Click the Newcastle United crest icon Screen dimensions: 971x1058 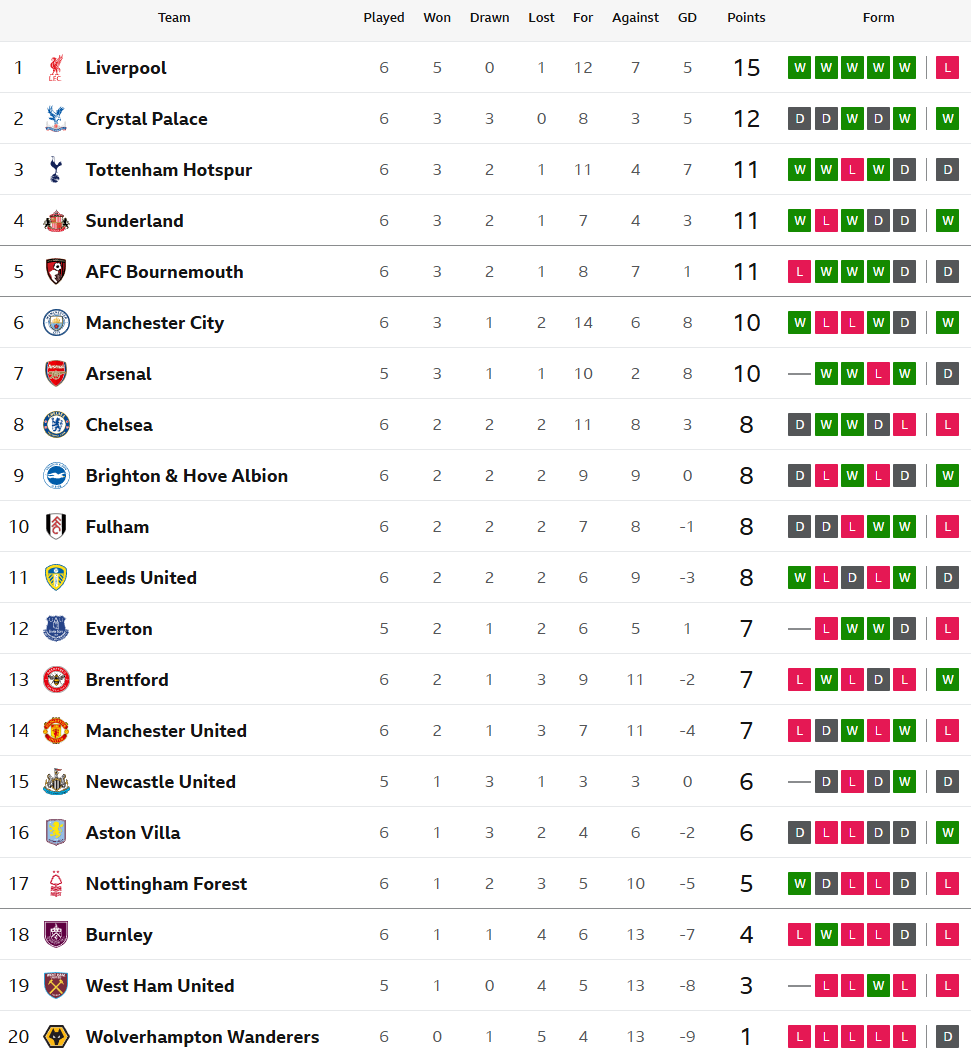pos(56,782)
